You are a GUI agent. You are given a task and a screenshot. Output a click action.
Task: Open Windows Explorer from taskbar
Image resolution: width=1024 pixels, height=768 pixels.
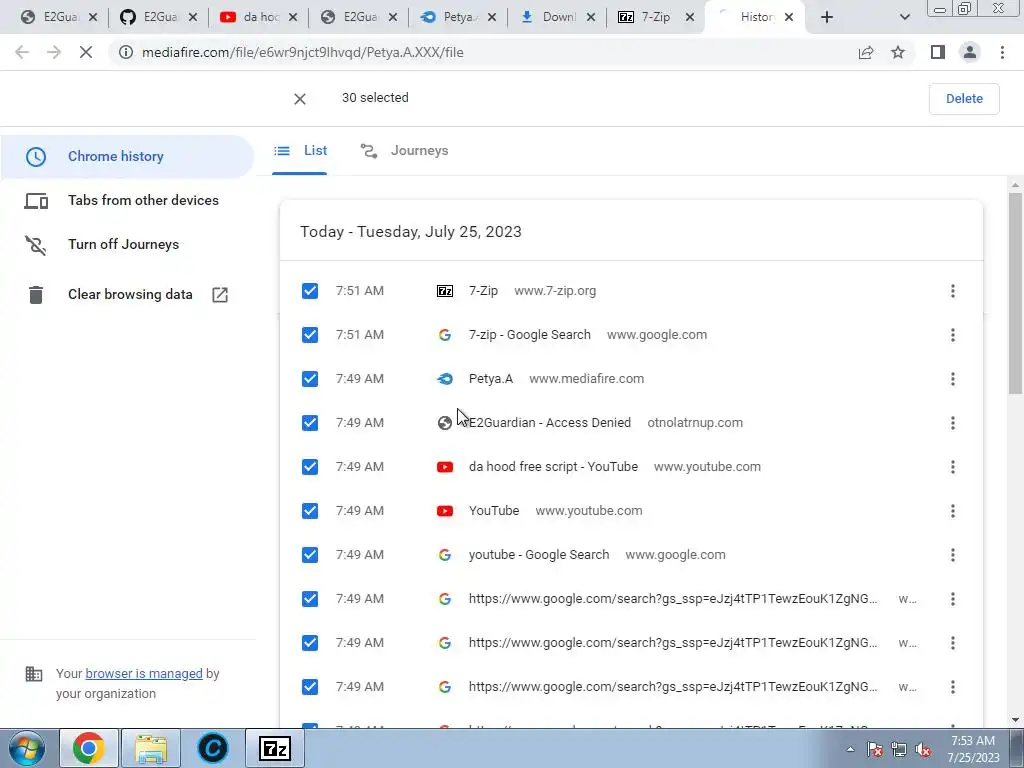pyautogui.click(x=151, y=748)
